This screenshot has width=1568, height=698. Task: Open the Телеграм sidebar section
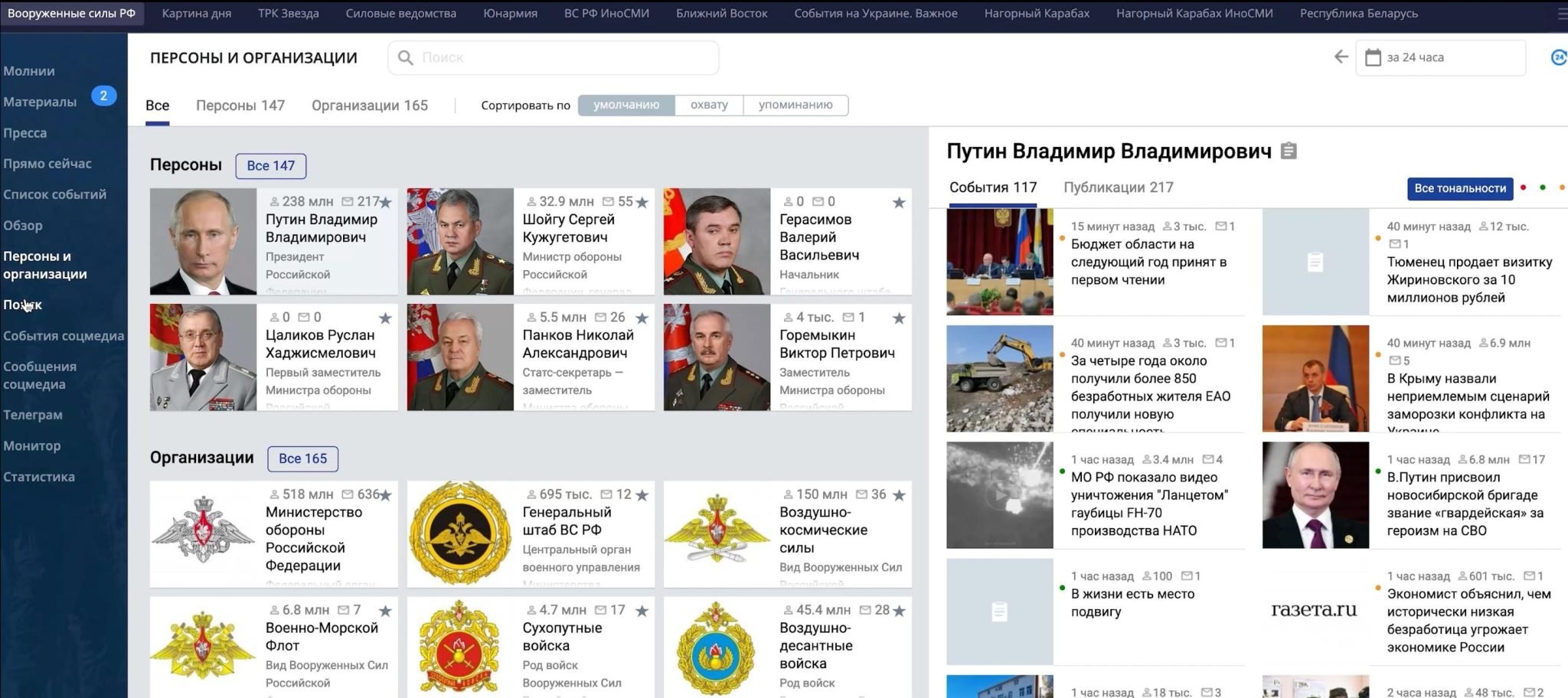point(33,415)
